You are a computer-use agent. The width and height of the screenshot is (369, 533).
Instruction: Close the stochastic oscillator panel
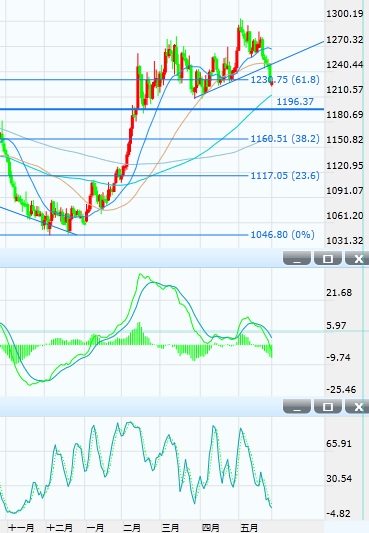[x=357, y=407]
